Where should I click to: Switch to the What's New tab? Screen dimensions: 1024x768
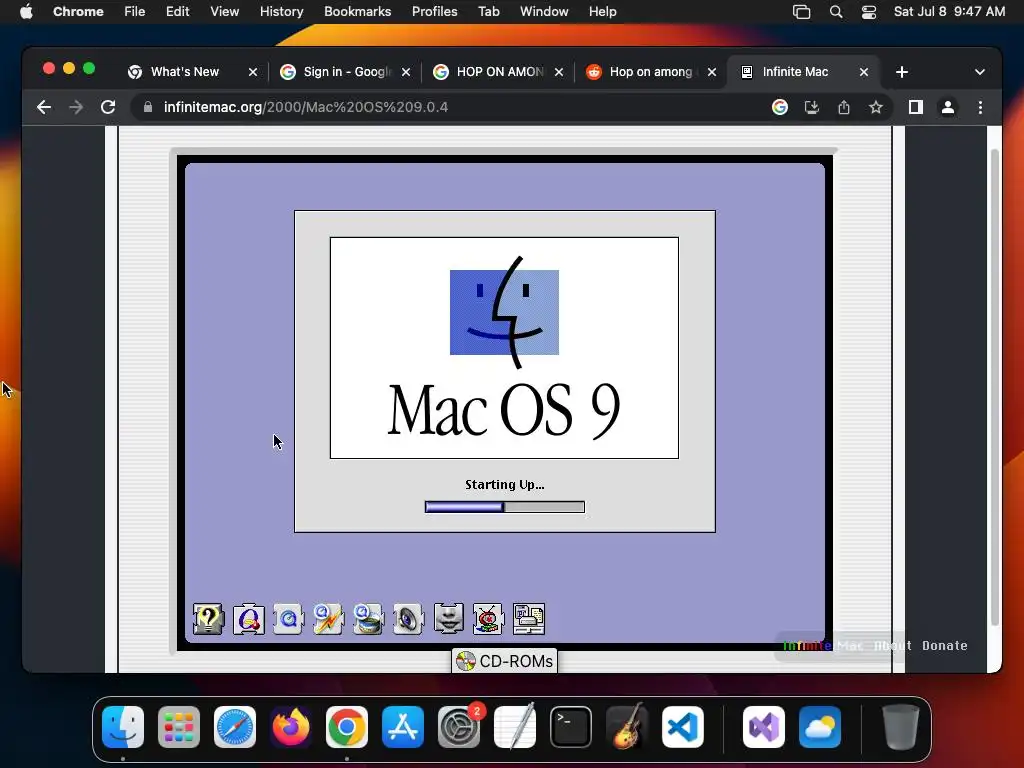[x=185, y=72]
